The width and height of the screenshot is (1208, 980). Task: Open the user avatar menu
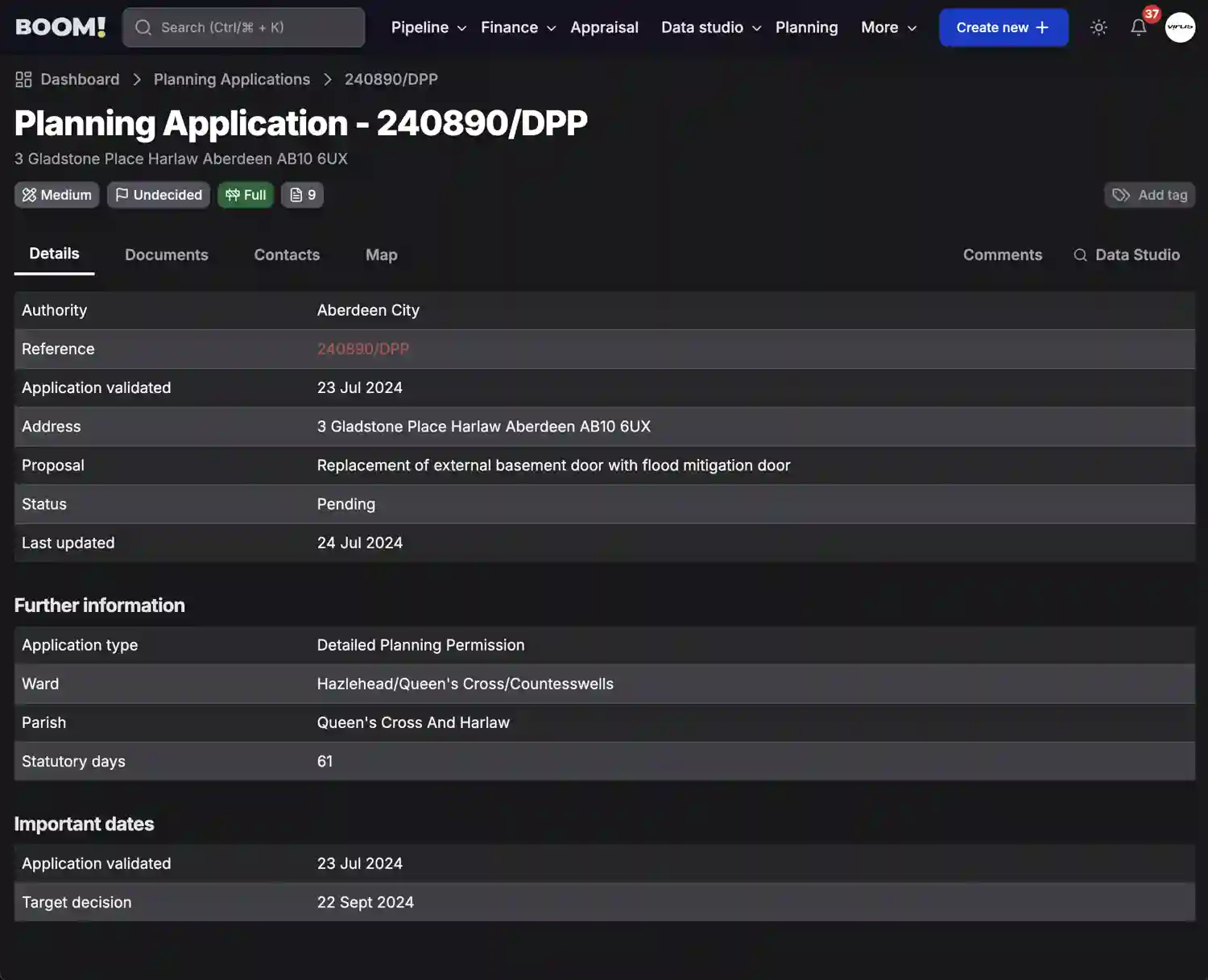[1180, 27]
